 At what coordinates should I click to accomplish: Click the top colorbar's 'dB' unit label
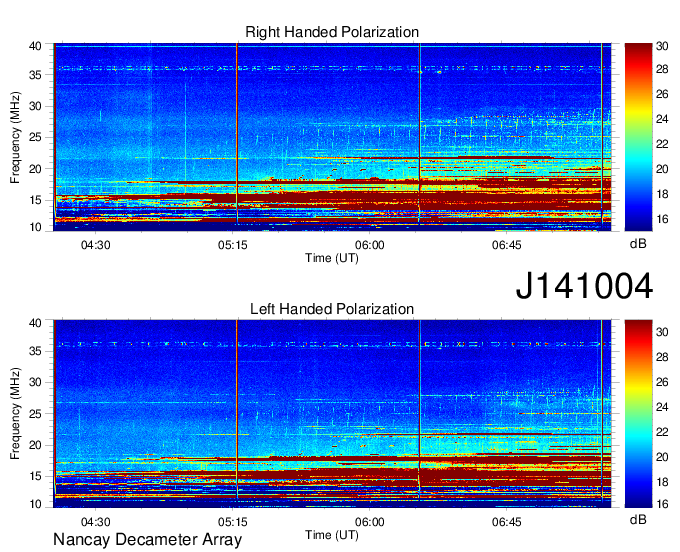pos(638,244)
